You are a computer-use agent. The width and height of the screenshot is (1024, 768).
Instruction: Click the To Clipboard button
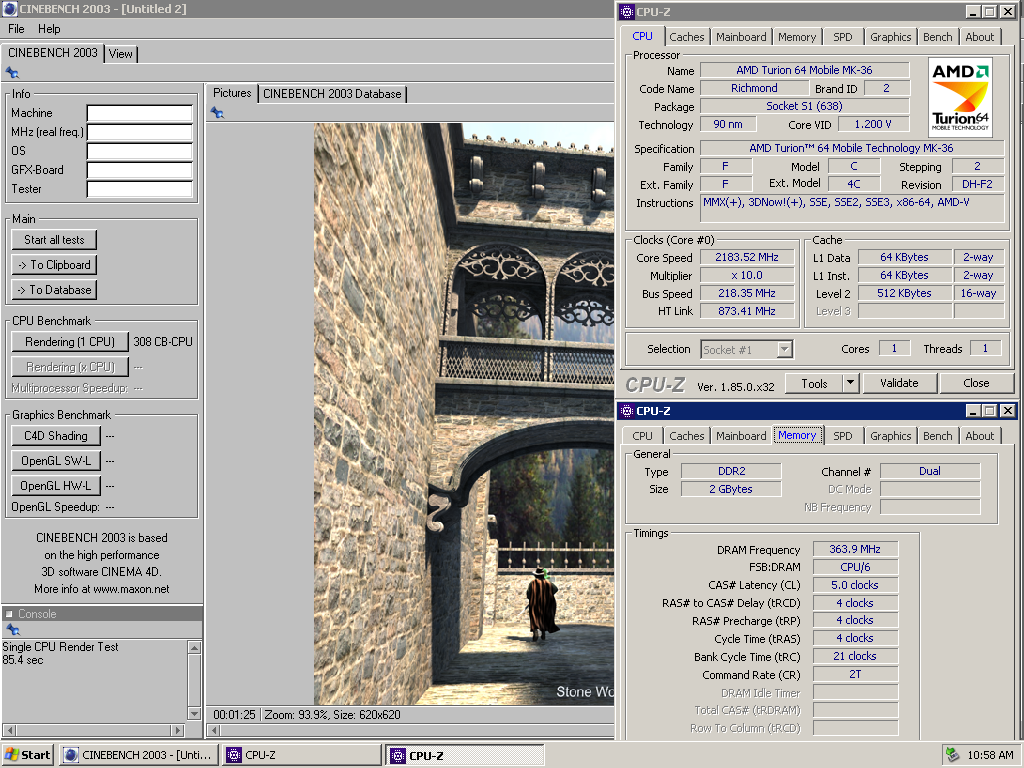(x=54, y=264)
